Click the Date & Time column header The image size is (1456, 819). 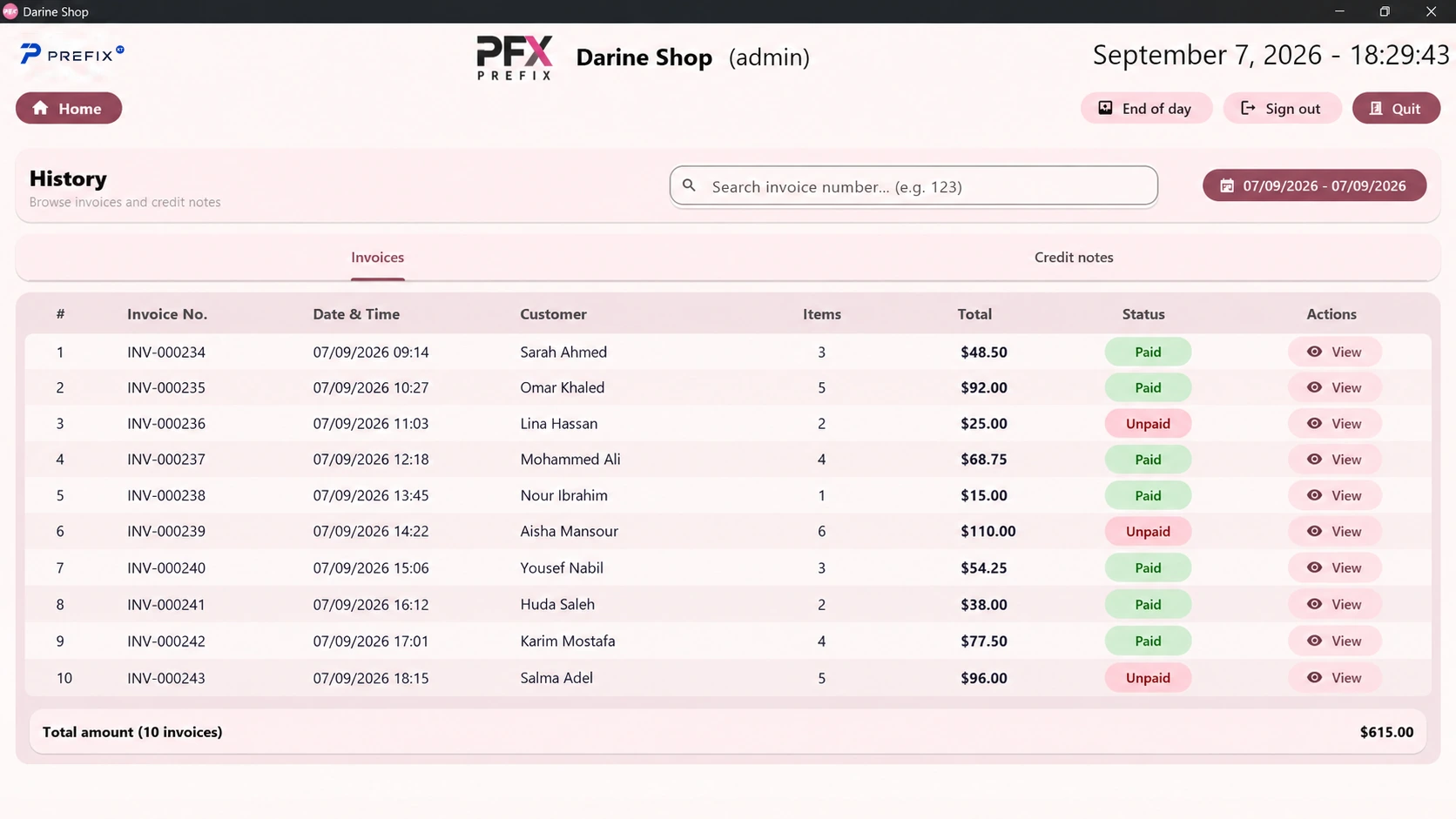point(356,314)
